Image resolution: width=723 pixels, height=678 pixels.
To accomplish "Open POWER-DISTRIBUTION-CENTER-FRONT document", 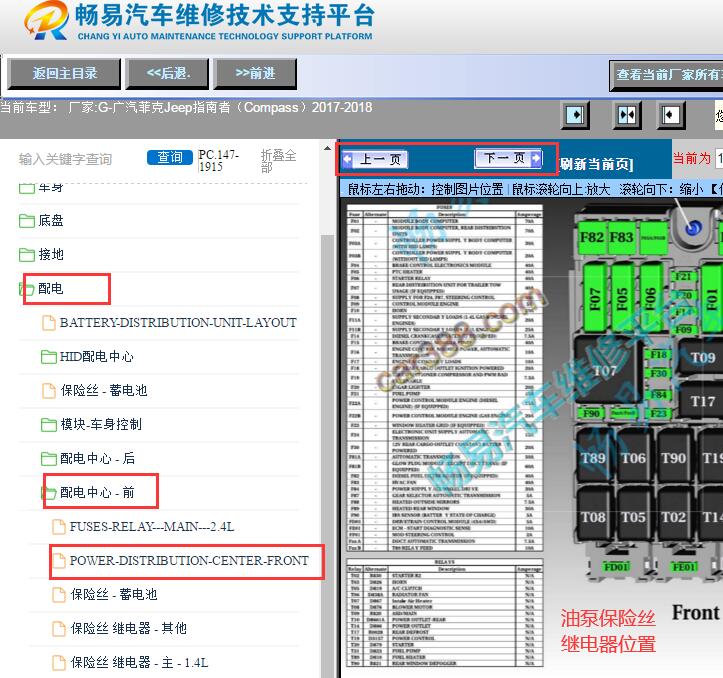I will click(189, 561).
